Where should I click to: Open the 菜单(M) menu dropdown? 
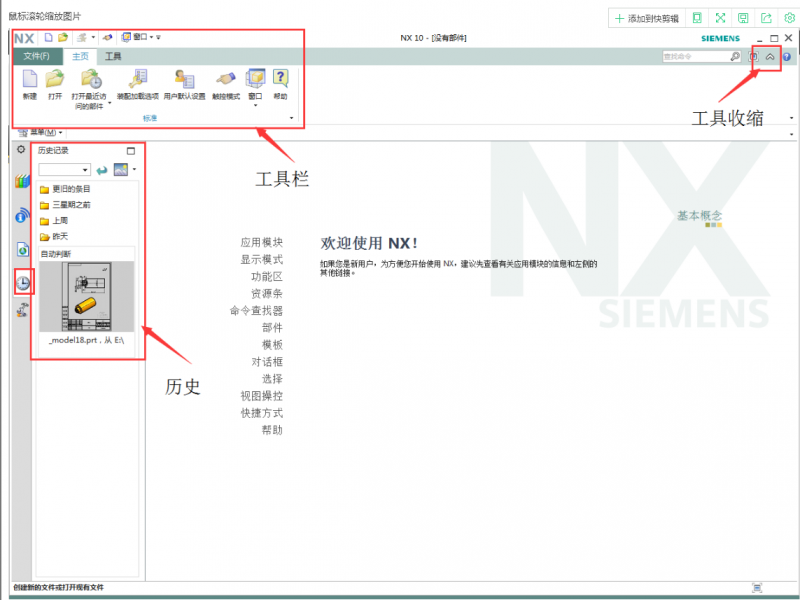pos(40,133)
